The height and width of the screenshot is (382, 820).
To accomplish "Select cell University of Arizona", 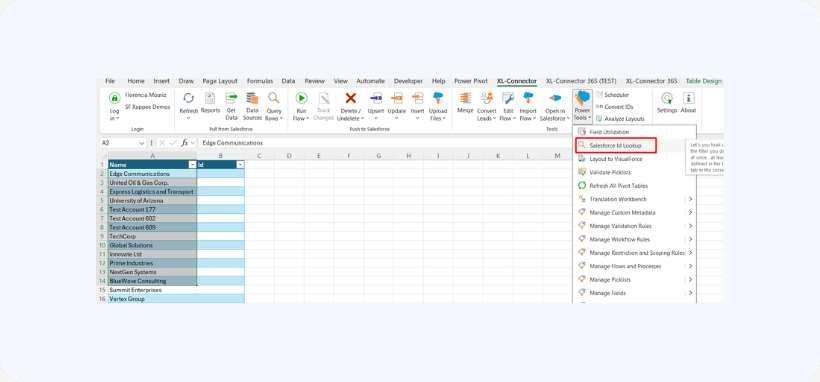I will 152,200.
